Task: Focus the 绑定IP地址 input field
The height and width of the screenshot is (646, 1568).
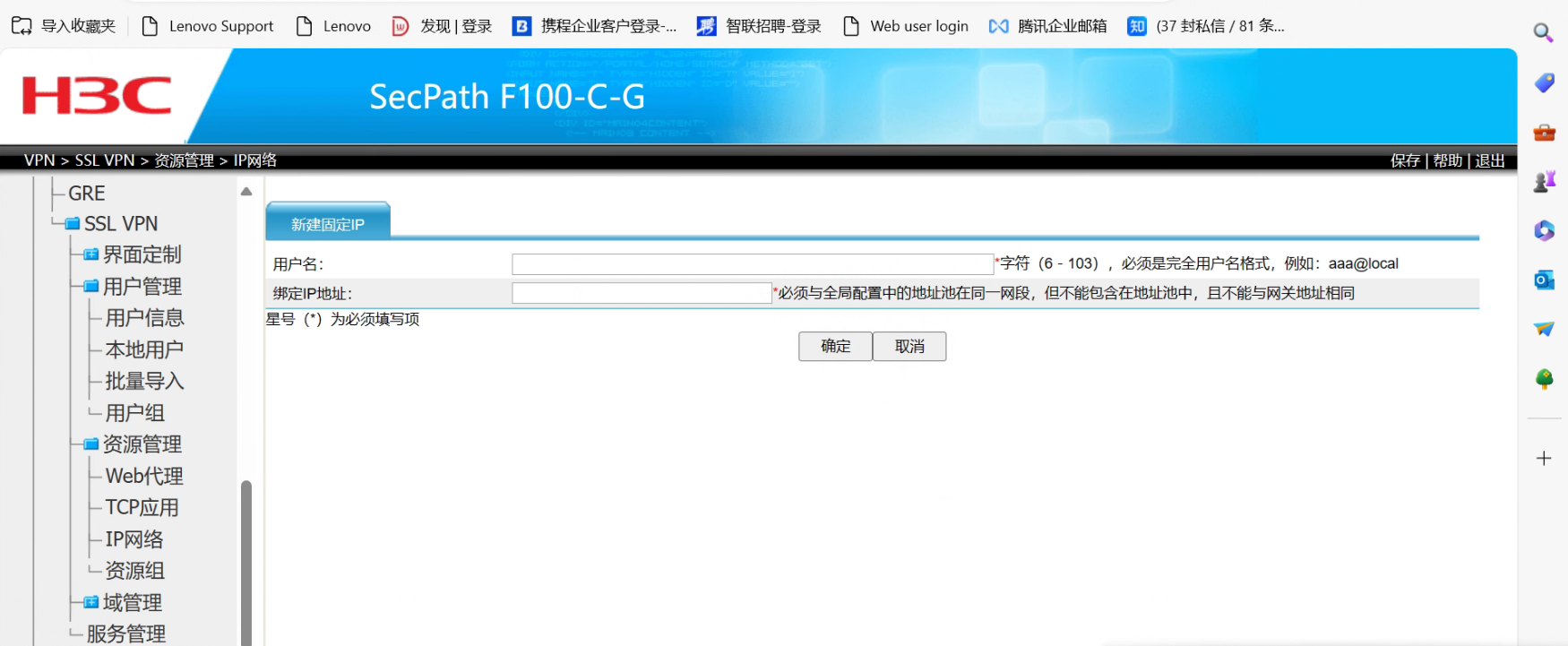Action: tap(642, 293)
